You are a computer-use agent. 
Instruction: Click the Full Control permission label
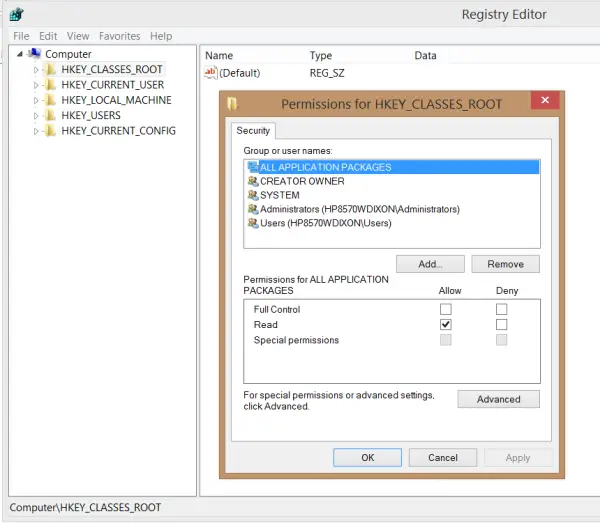click(277, 309)
